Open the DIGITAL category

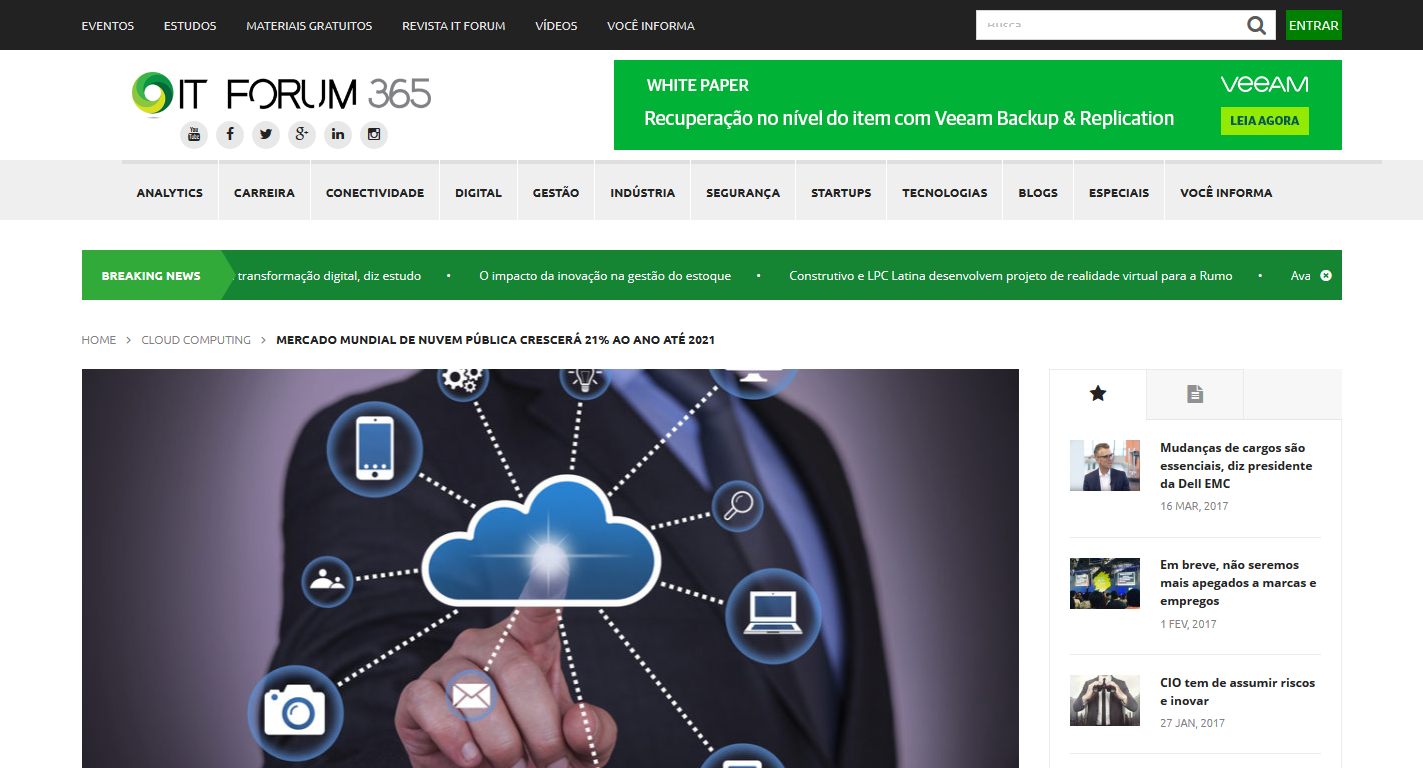(x=478, y=193)
